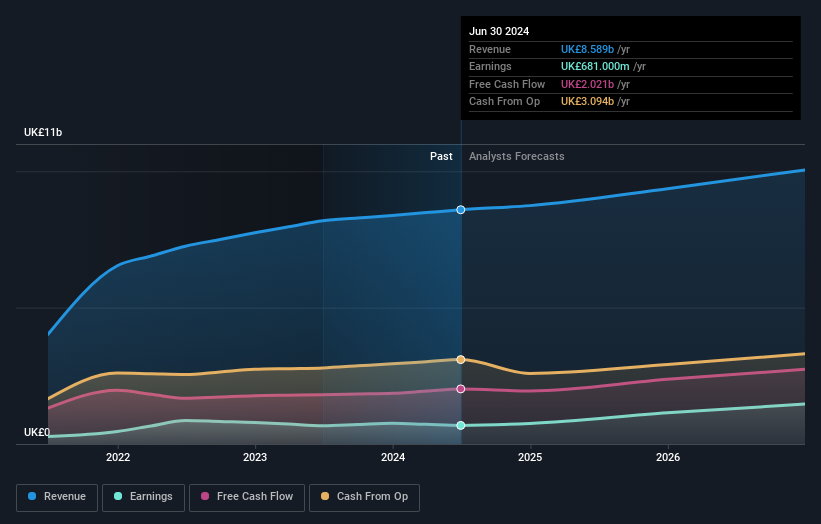Screen dimensions: 821x524
Task: Toggle the Revenue legend button
Action: click(x=57, y=497)
